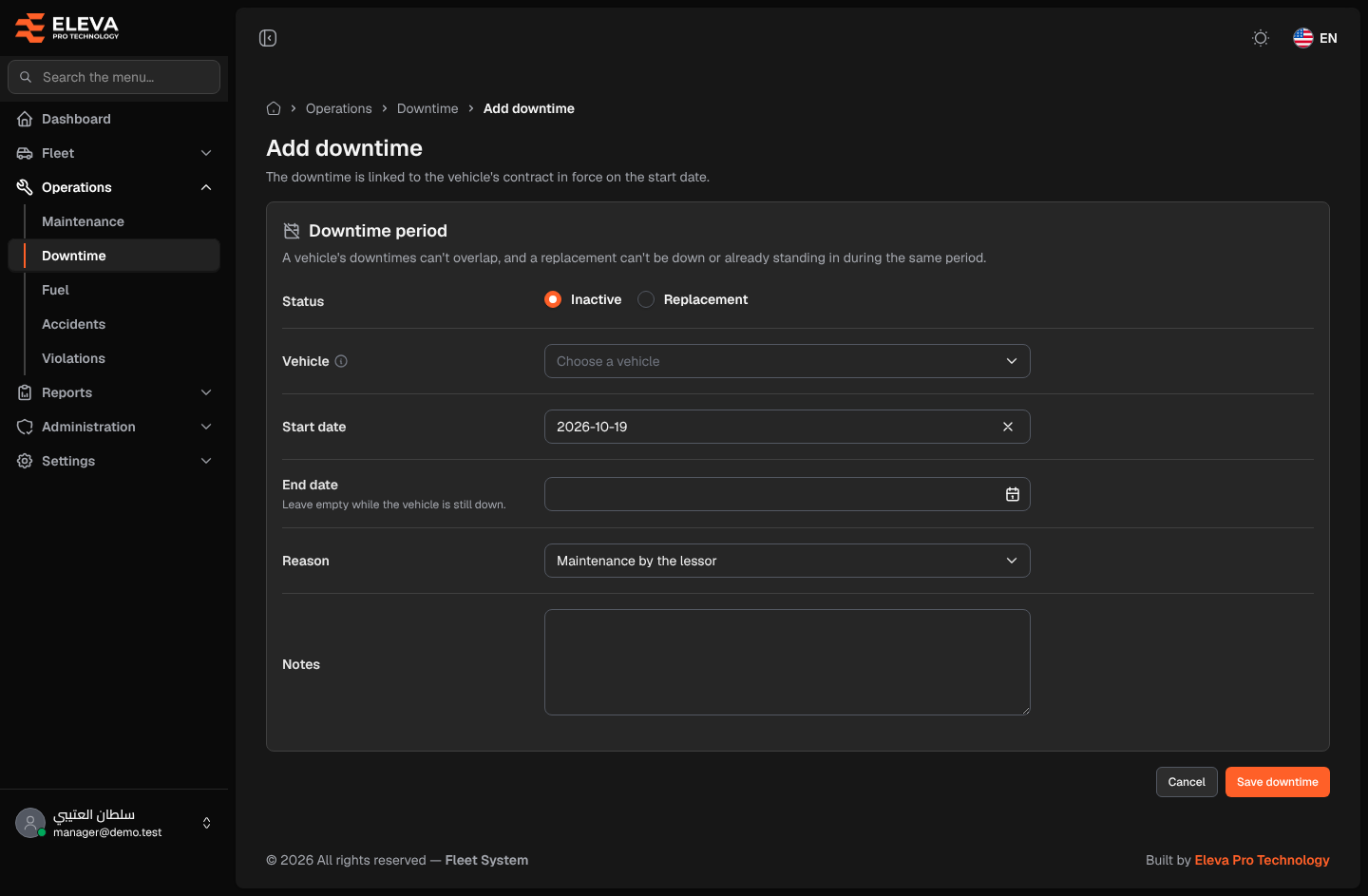Focus the Search the menu field

coord(114,77)
